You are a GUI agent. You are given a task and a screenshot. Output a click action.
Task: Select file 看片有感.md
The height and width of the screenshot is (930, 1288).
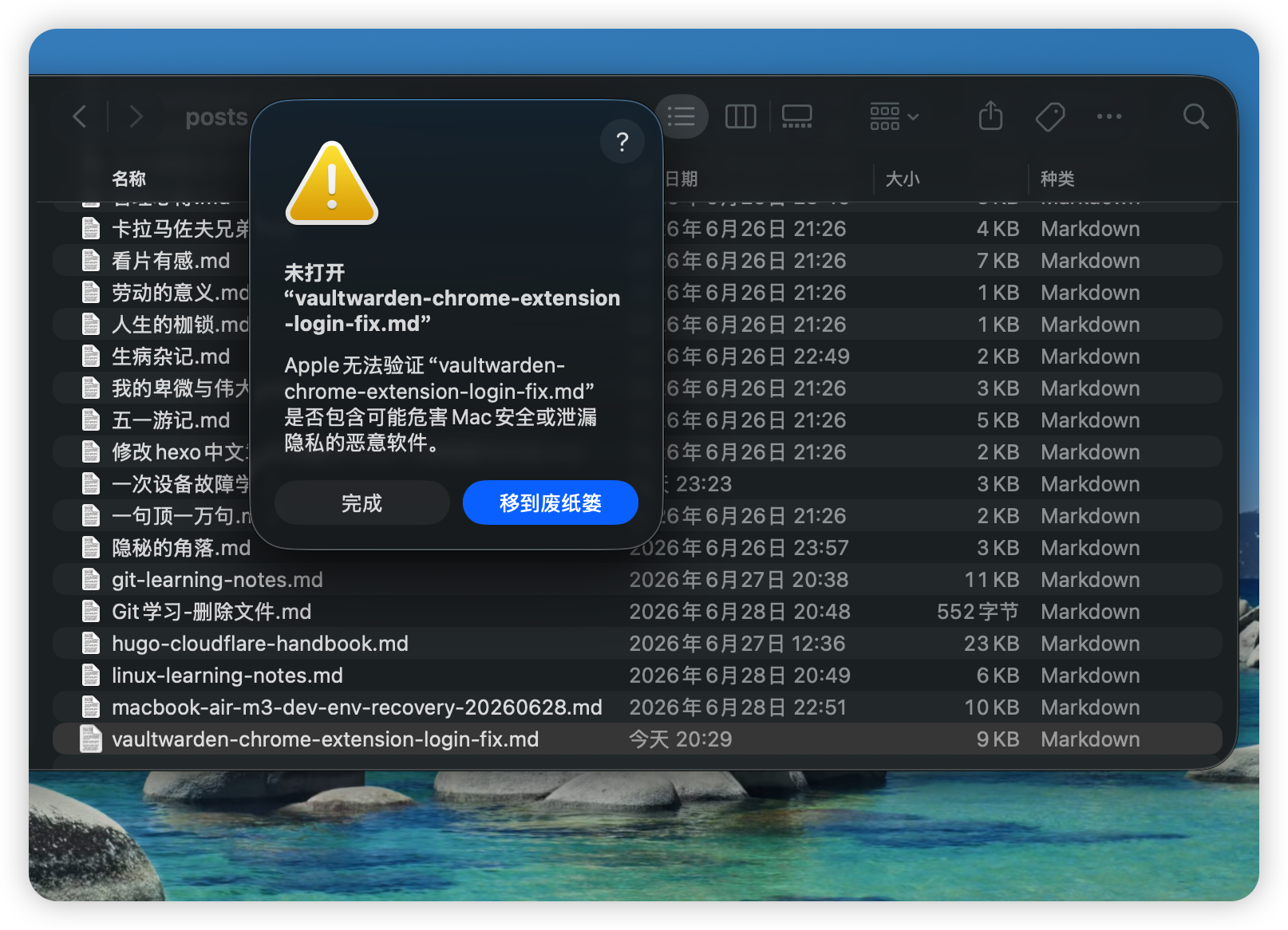click(171, 261)
